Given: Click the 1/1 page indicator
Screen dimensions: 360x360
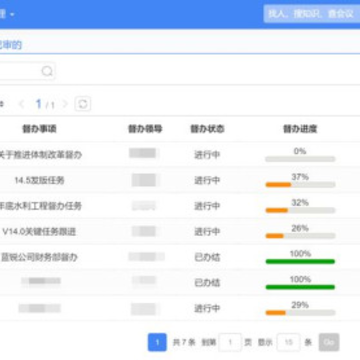Looking at the screenshot, I should [45, 105].
